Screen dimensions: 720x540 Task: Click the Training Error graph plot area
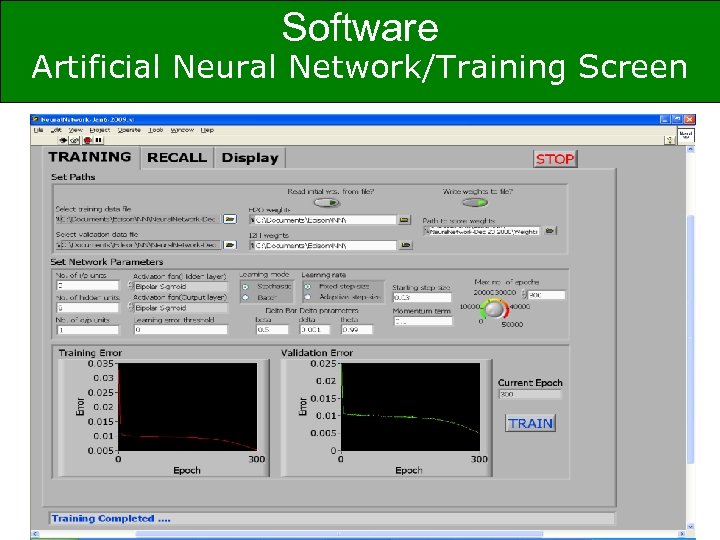pyautogui.click(x=188, y=407)
